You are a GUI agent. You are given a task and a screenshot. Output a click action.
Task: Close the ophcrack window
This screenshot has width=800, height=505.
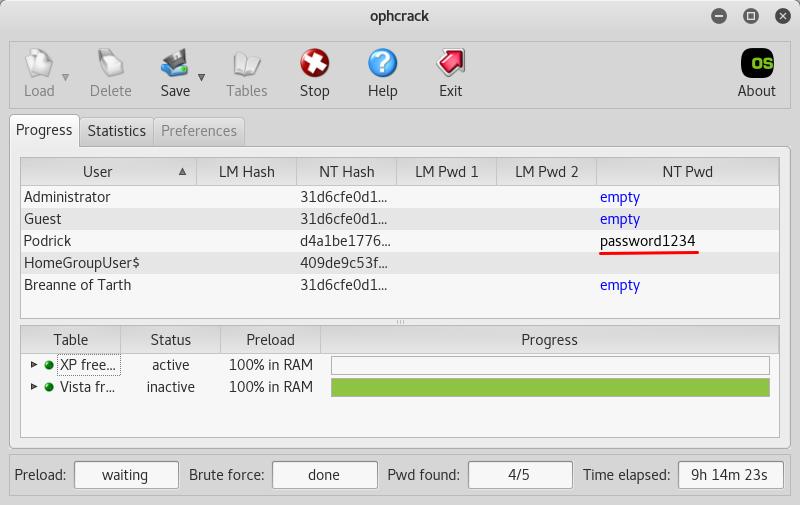coord(782,16)
